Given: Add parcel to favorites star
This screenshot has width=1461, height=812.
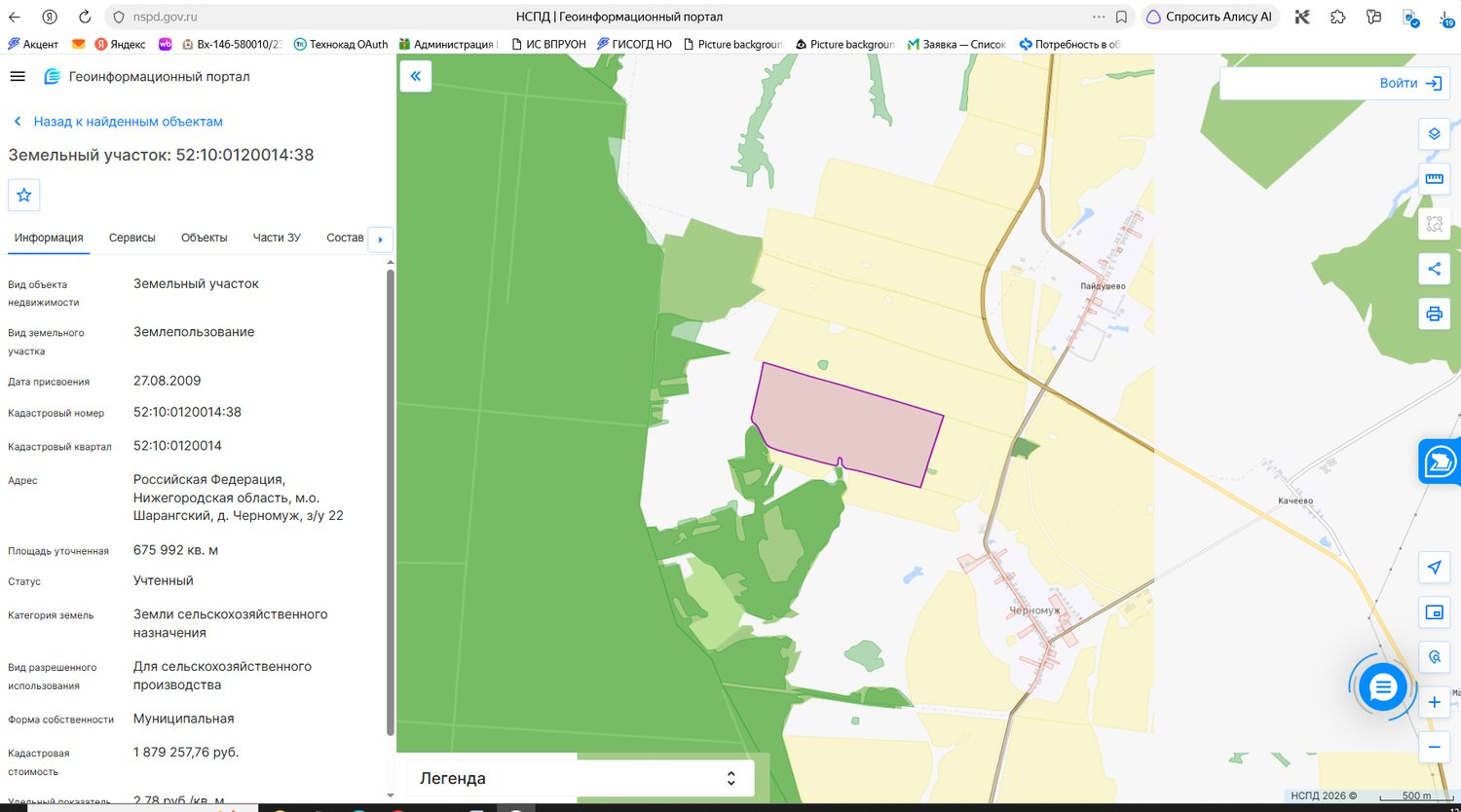Looking at the screenshot, I should click(24, 195).
